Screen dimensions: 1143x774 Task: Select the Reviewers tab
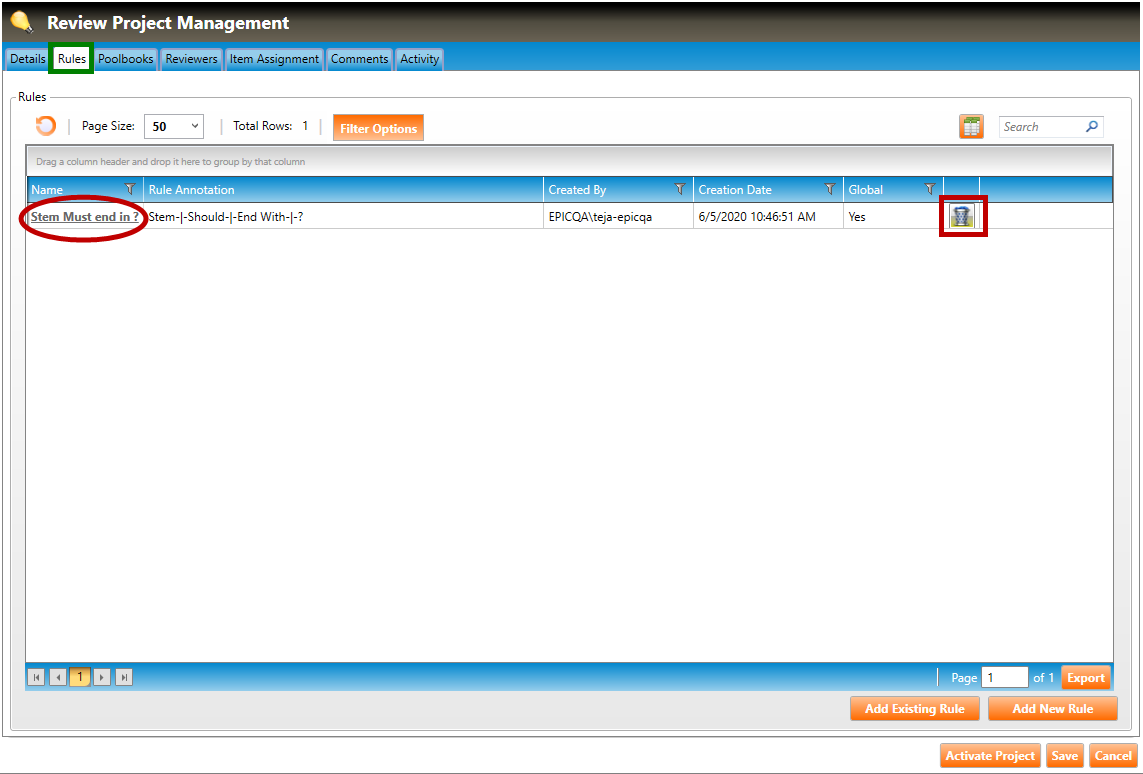(x=191, y=59)
